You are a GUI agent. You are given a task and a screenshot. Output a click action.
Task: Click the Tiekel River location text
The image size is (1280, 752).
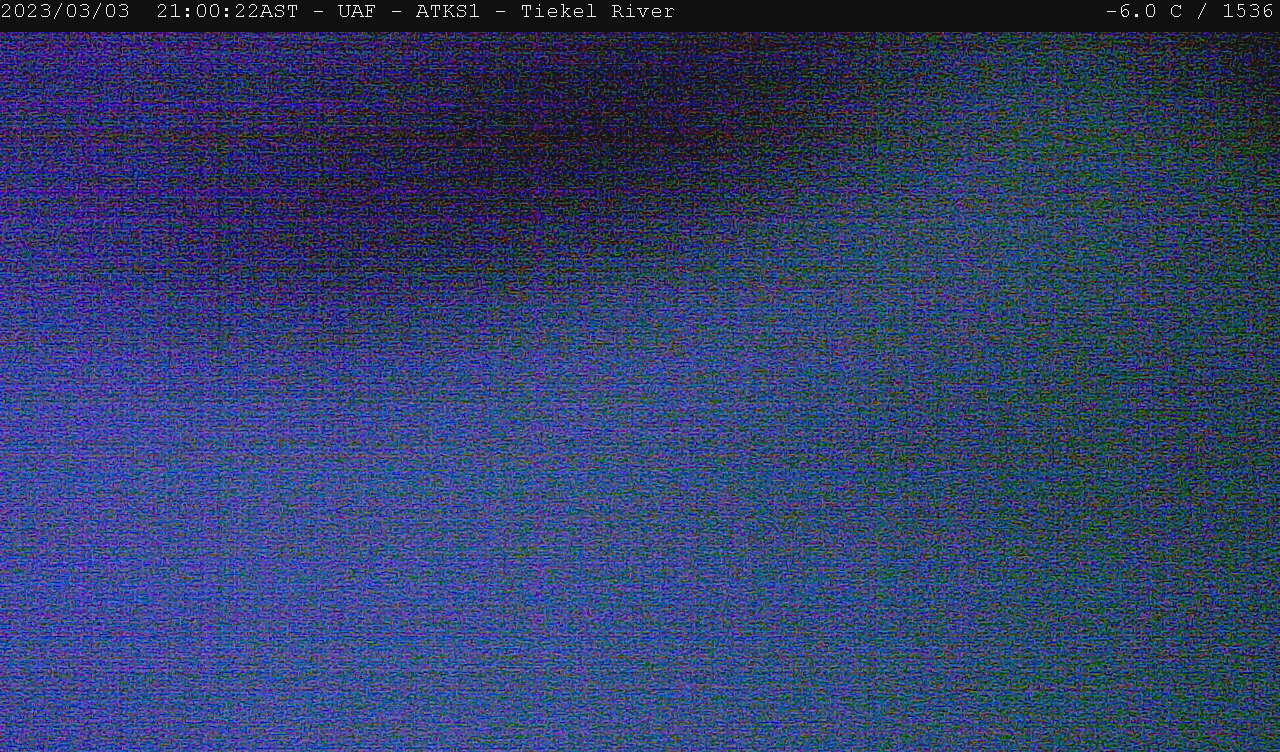tap(598, 12)
